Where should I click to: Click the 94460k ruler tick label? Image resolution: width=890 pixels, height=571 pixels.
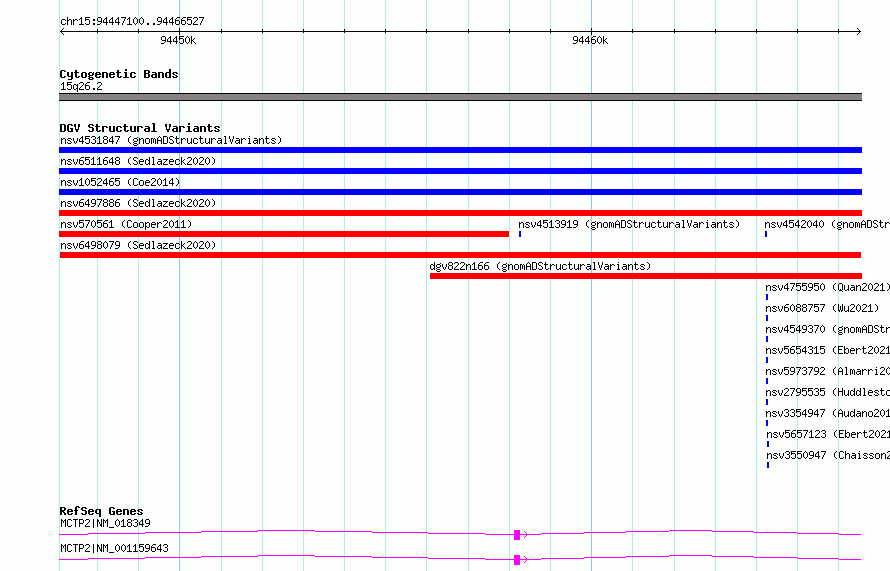tap(590, 40)
